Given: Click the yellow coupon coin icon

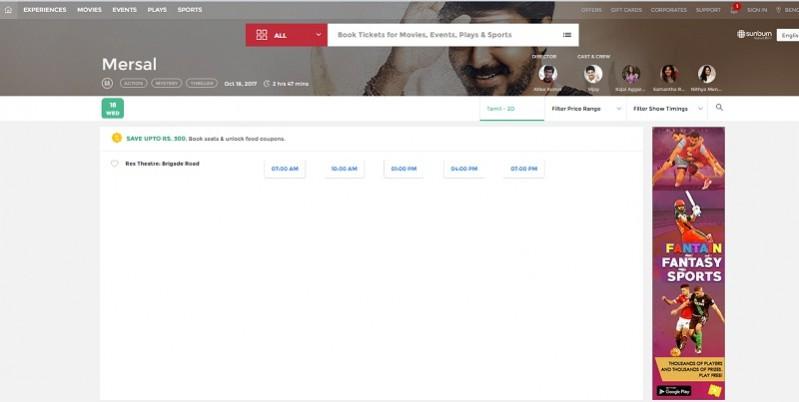Looking at the screenshot, I should [117, 138].
